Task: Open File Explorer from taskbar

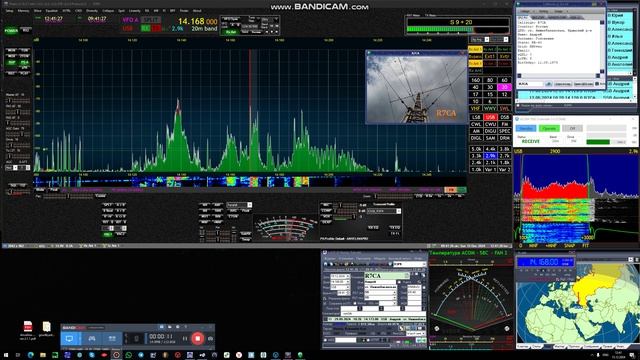Action: tap(43, 355)
